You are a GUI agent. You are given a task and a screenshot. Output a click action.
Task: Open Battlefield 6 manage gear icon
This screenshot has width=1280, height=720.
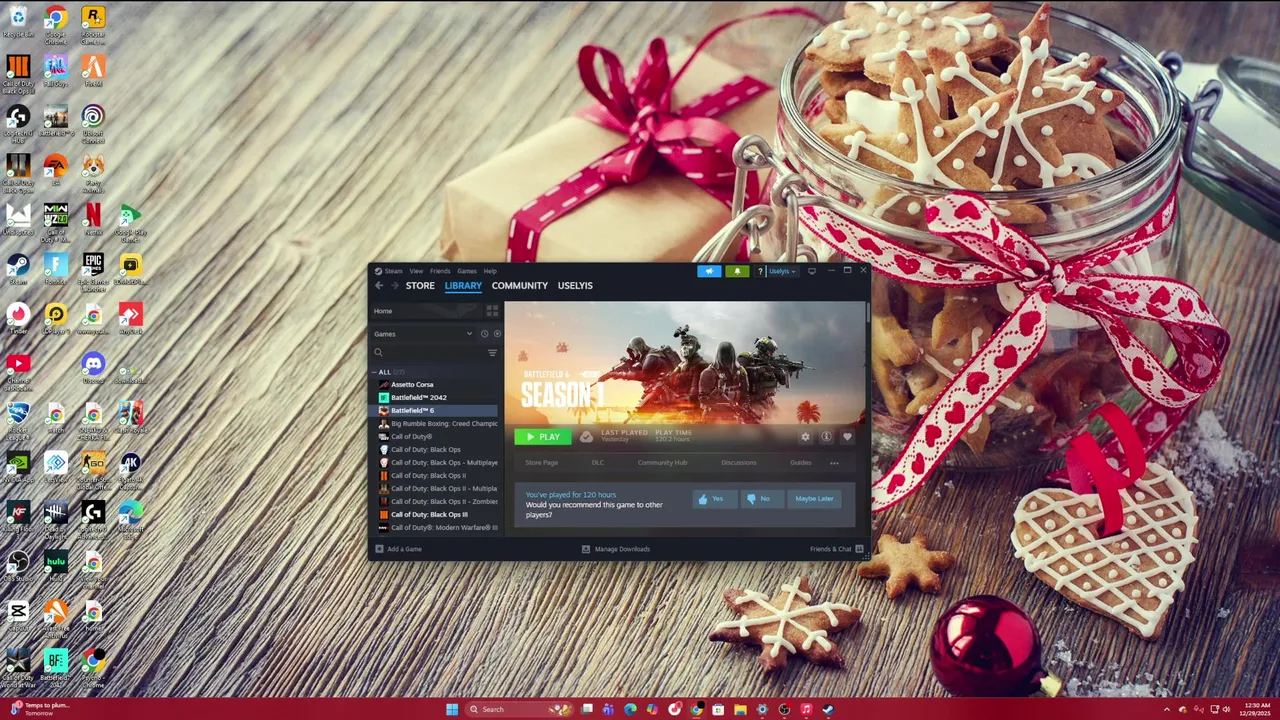[805, 437]
